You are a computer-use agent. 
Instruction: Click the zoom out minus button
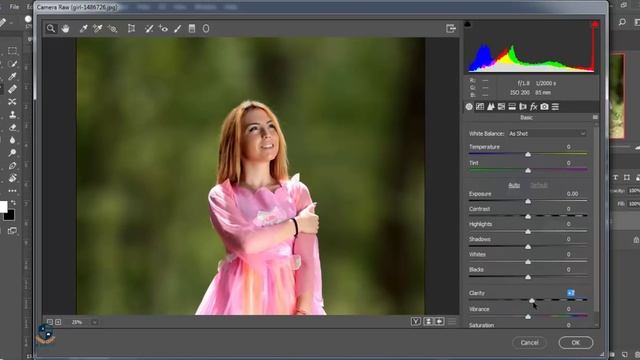50,322
